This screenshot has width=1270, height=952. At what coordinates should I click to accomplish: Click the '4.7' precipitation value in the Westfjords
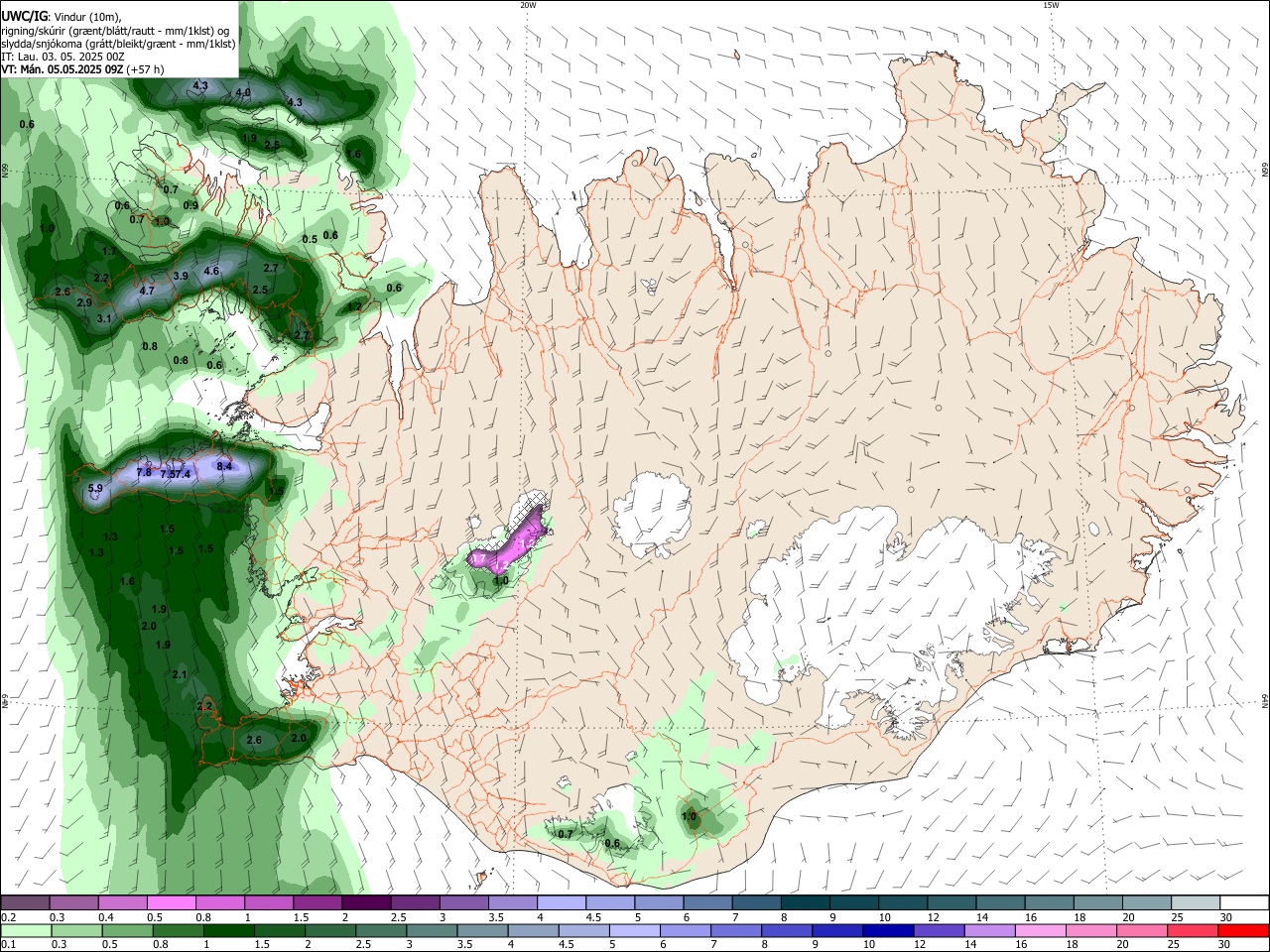[x=147, y=291]
